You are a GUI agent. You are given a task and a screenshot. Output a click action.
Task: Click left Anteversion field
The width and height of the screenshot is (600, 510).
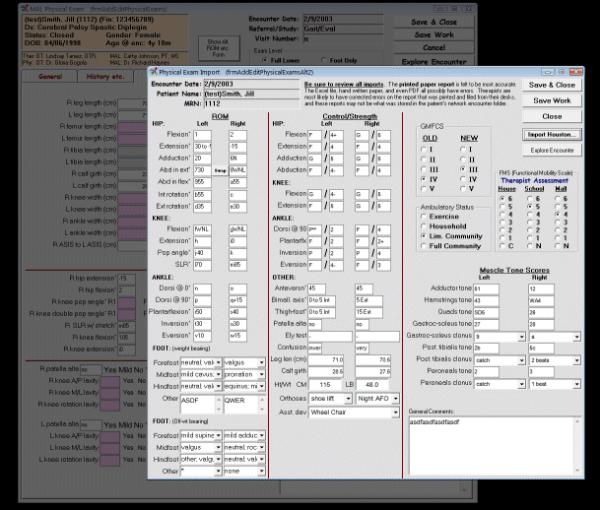pos(316,288)
